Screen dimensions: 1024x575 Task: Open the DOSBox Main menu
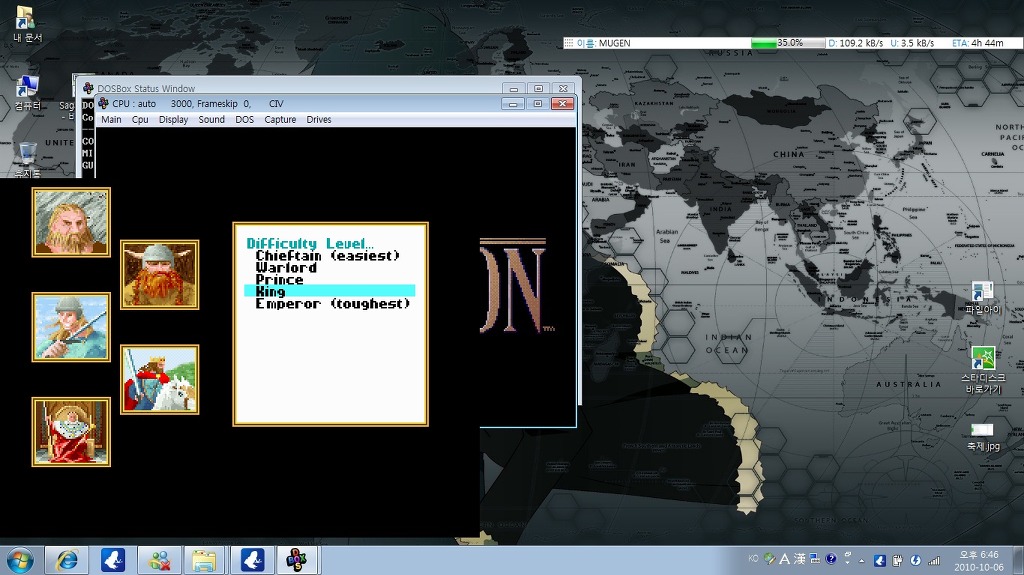pyautogui.click(x=111, y=120)
